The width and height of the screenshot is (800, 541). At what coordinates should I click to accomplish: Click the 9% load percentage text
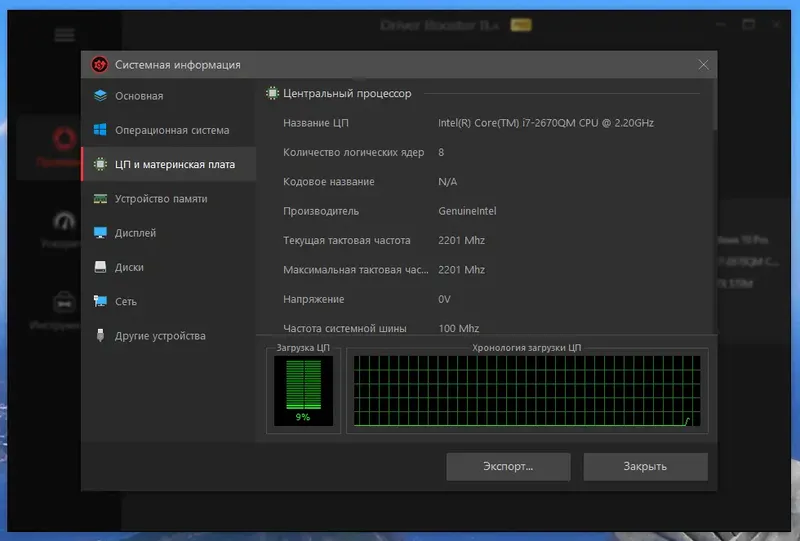pyautogui.click(x=303, y=417)
